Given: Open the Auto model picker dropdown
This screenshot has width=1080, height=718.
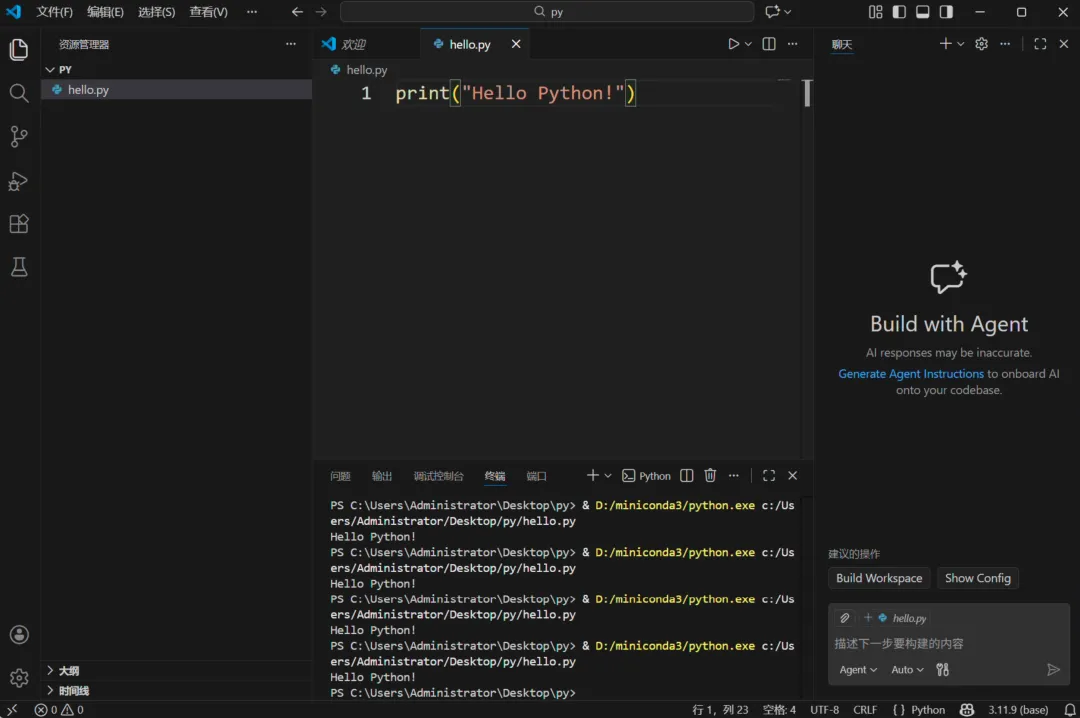Looking at the screenshot, I should click(907, 670).
